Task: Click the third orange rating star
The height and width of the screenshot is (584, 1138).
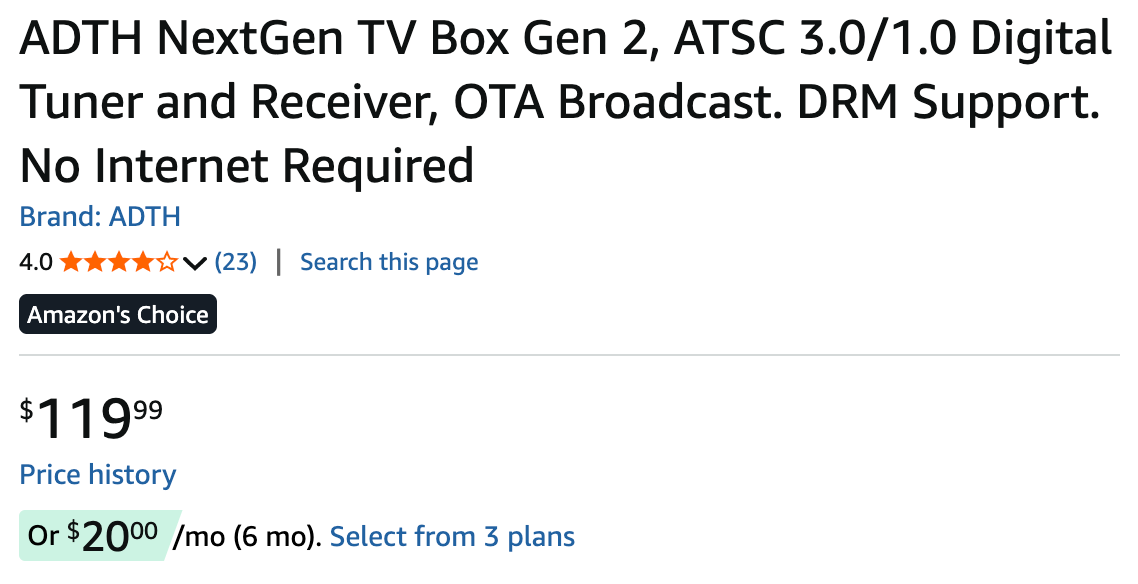Action: pos(118,263)
